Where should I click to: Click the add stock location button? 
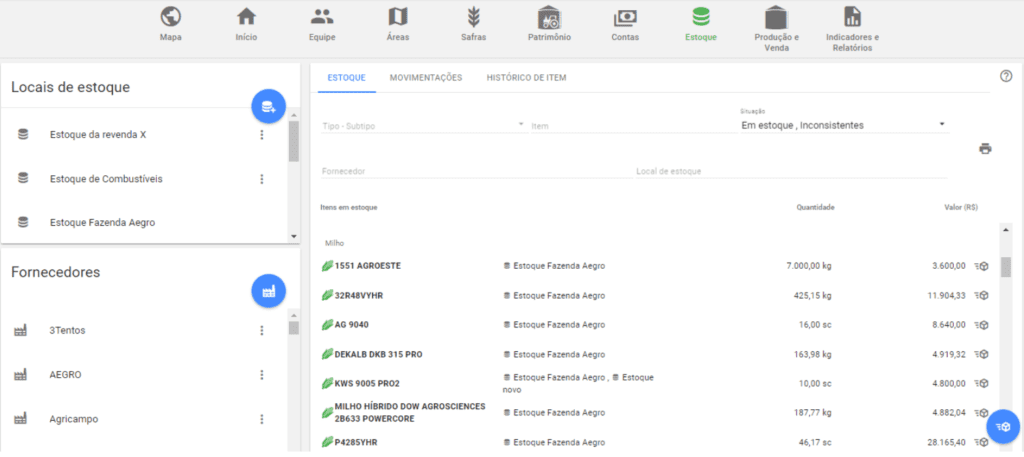click(x=268, y=107)
